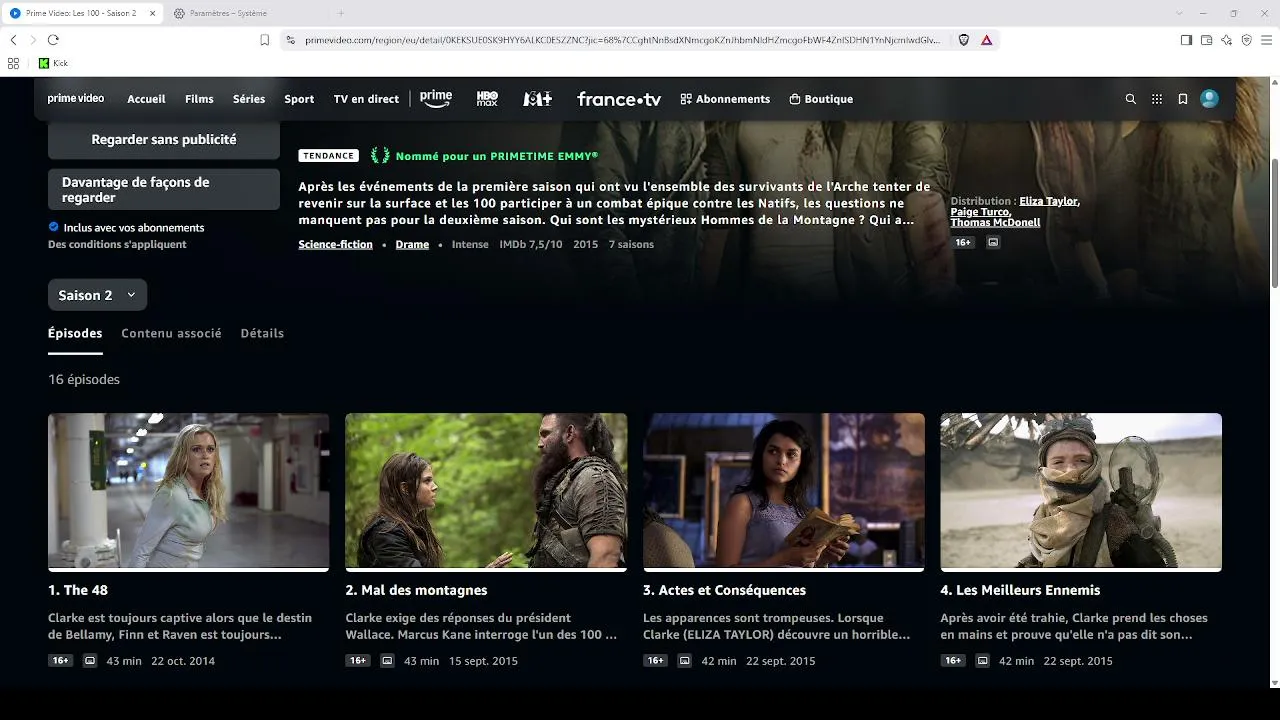Screen dimensions: 1280x720
Task: Open the Brave VPN shield icon
Action: click(1247, 40)
